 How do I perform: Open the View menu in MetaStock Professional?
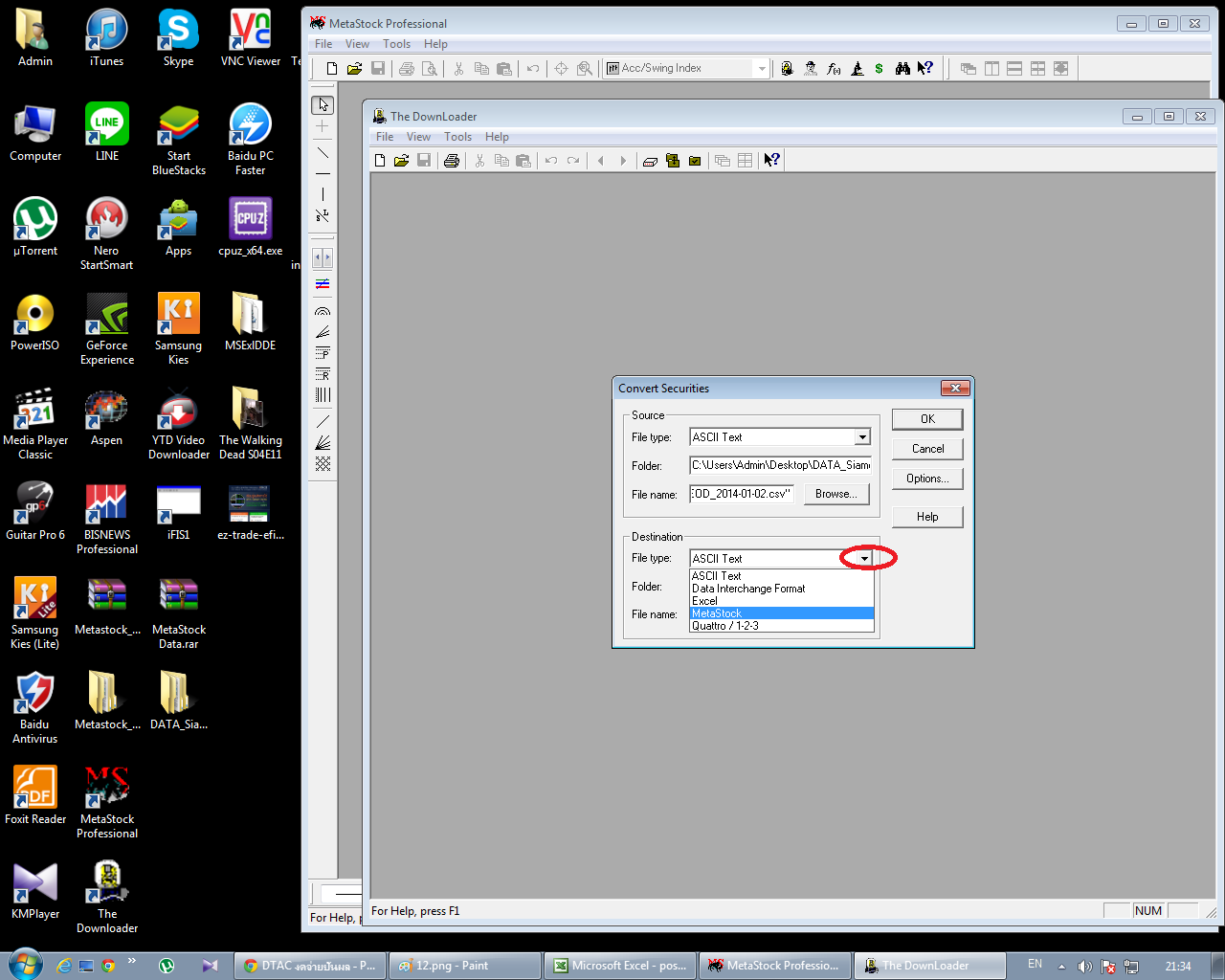coord(357,44)
